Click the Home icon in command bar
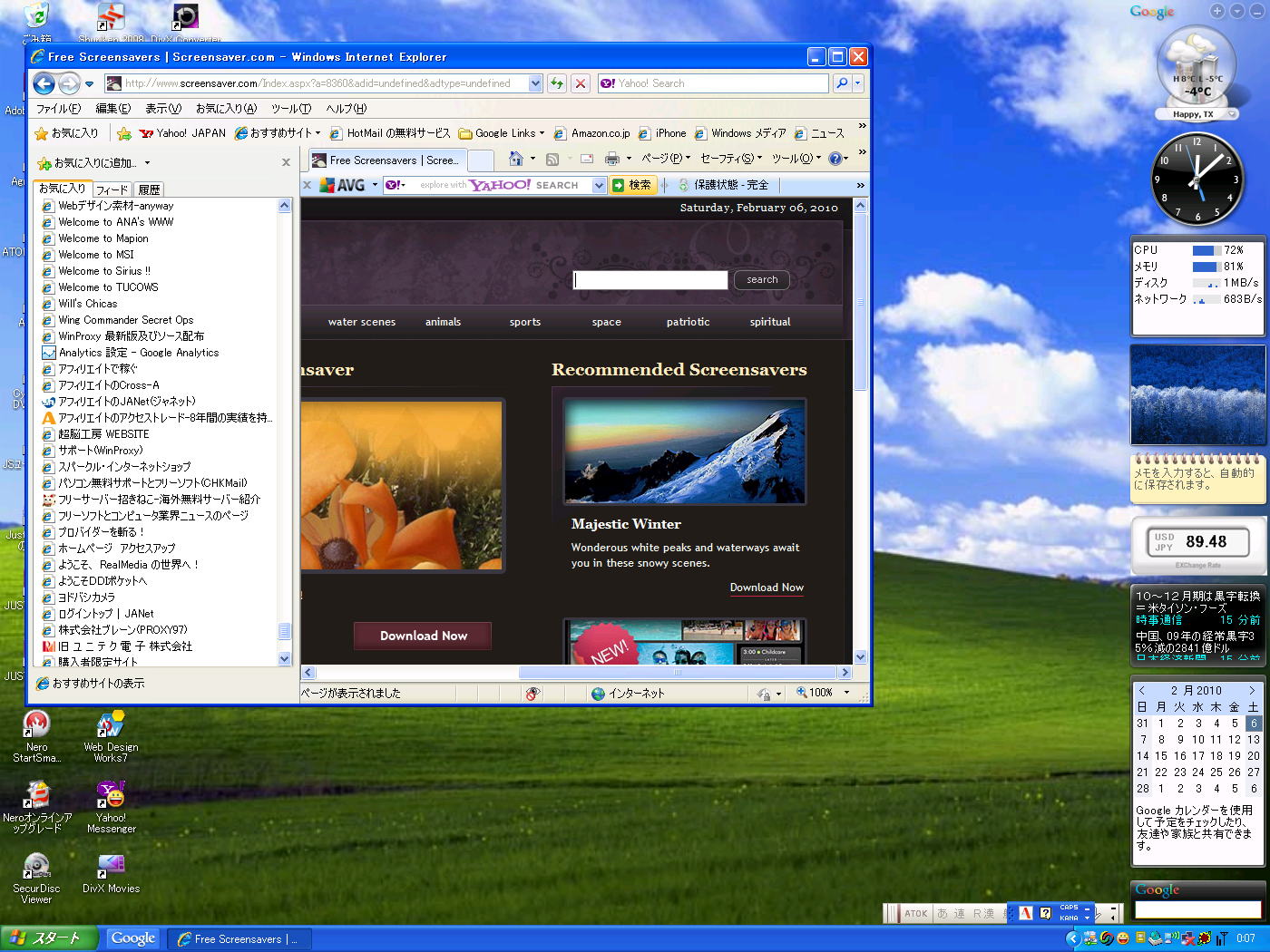Image resolution: width=1270 pixels, height=952 pixels. coord(515,159)
